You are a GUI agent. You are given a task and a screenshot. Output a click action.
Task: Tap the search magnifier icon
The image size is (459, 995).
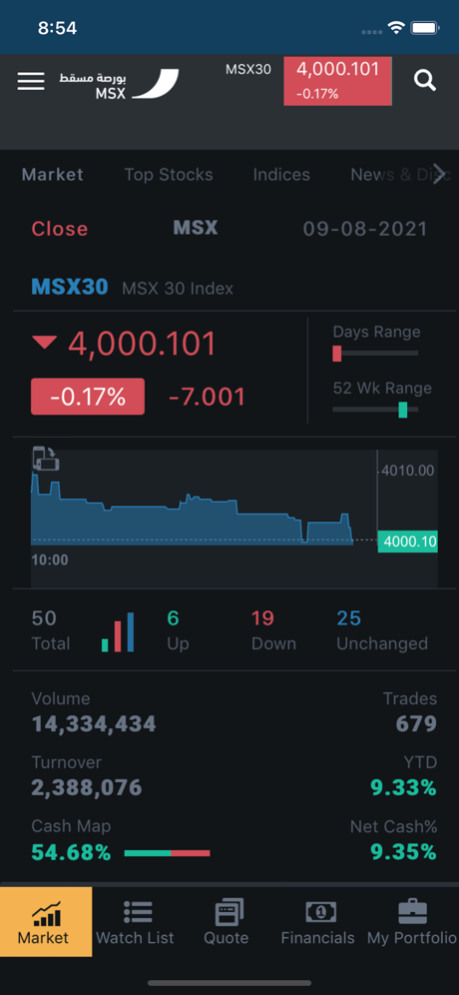(425, 81)
